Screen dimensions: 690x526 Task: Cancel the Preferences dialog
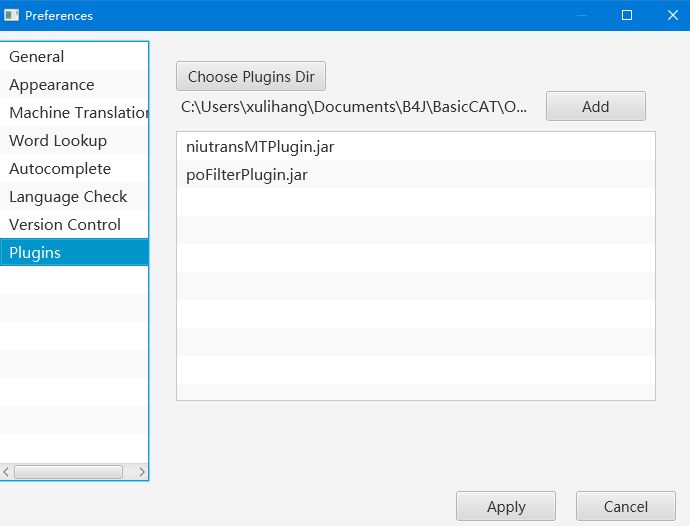[x=625, y=507]
